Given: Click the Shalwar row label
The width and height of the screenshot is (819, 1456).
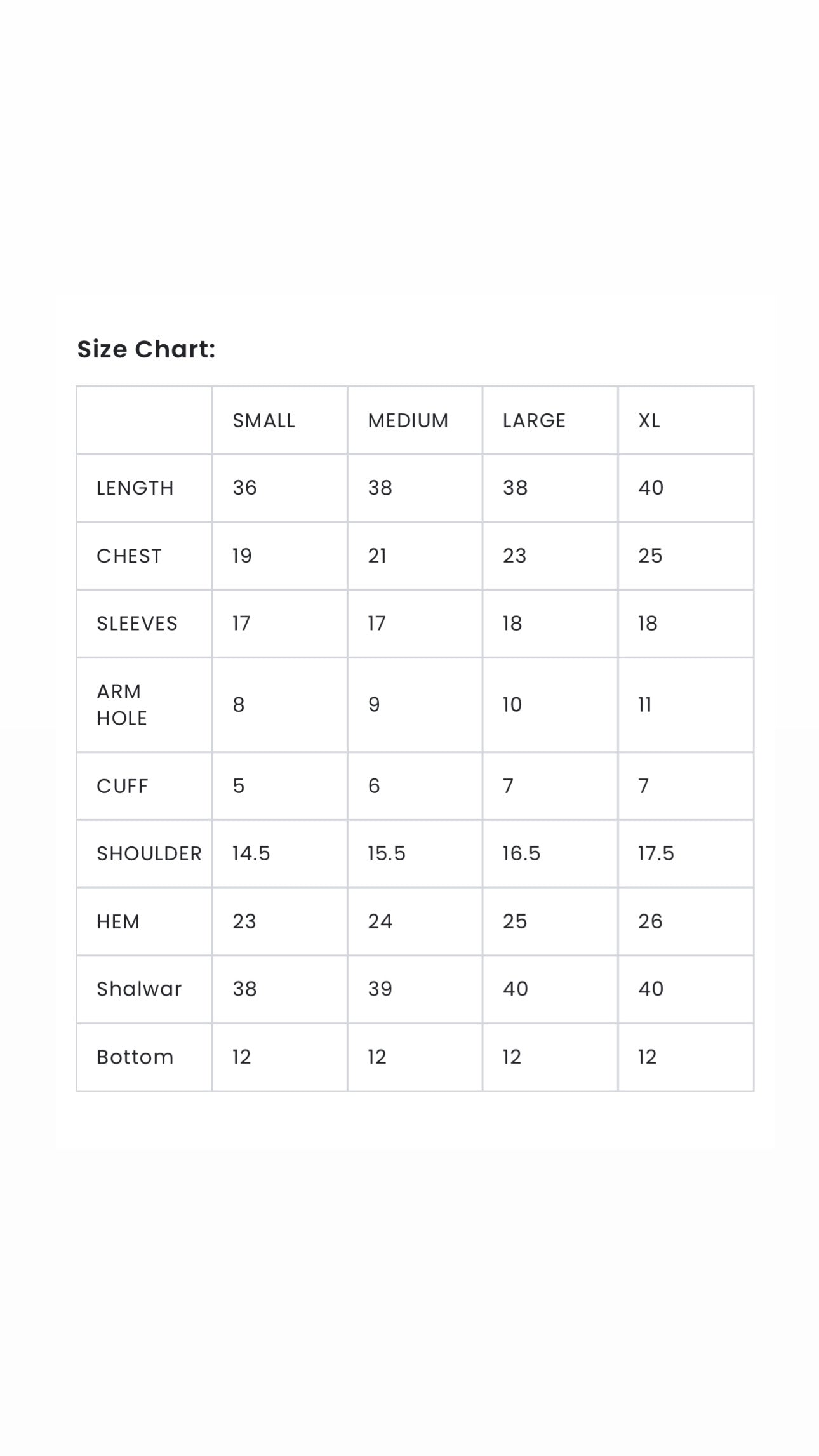Looking at the screenshot, I should 139,989.
